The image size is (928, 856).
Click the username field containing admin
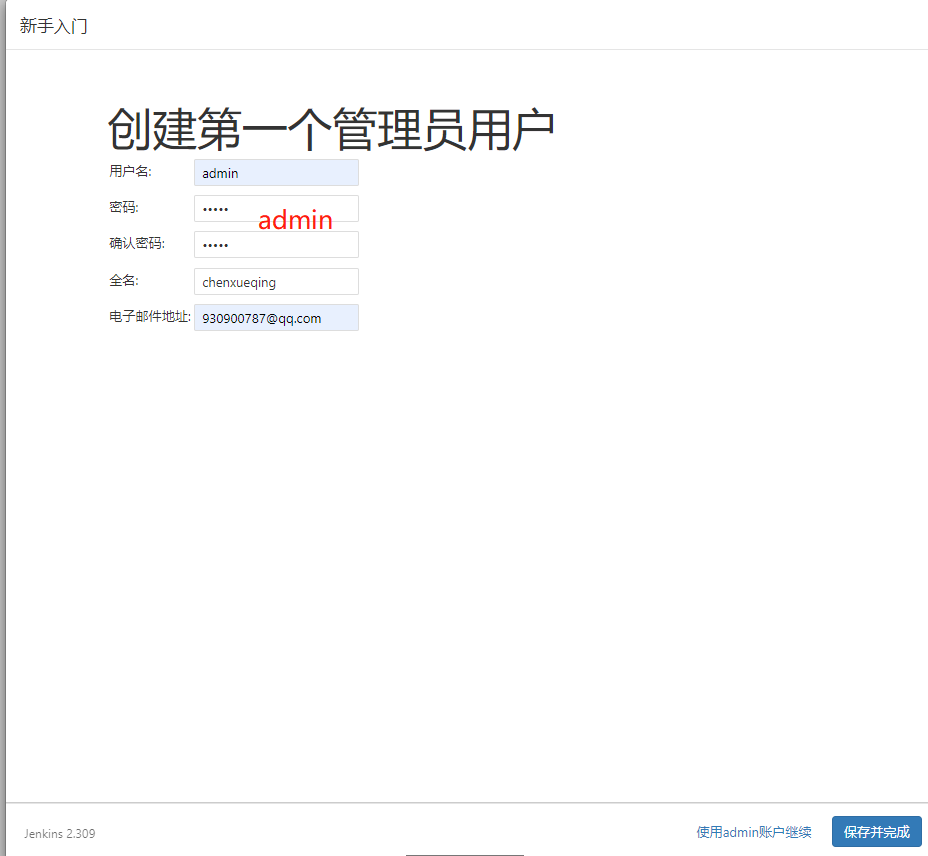(276, 173)
